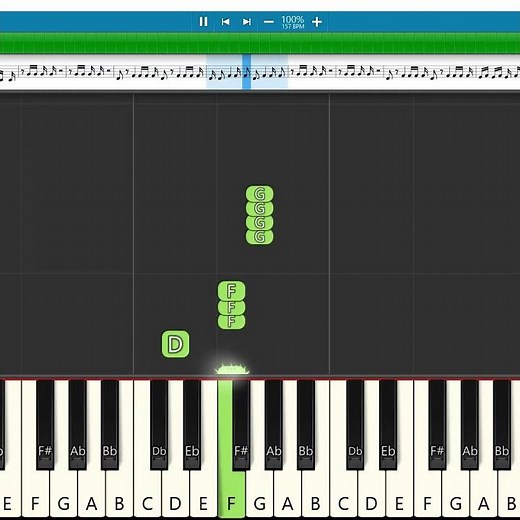The height and width of the screenshot is (520, 520).
Task: Play the left Db black key
Action: click(159, 425)
